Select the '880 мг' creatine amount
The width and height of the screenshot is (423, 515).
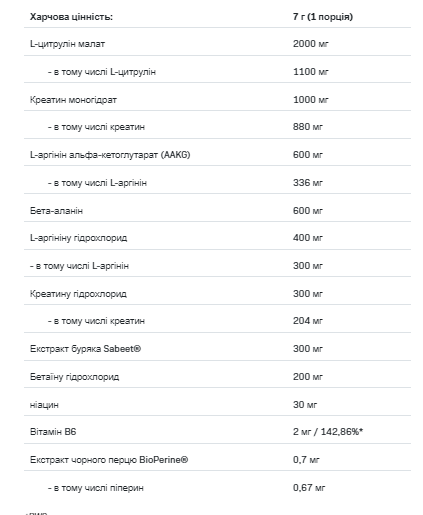(x=308, y=127)
